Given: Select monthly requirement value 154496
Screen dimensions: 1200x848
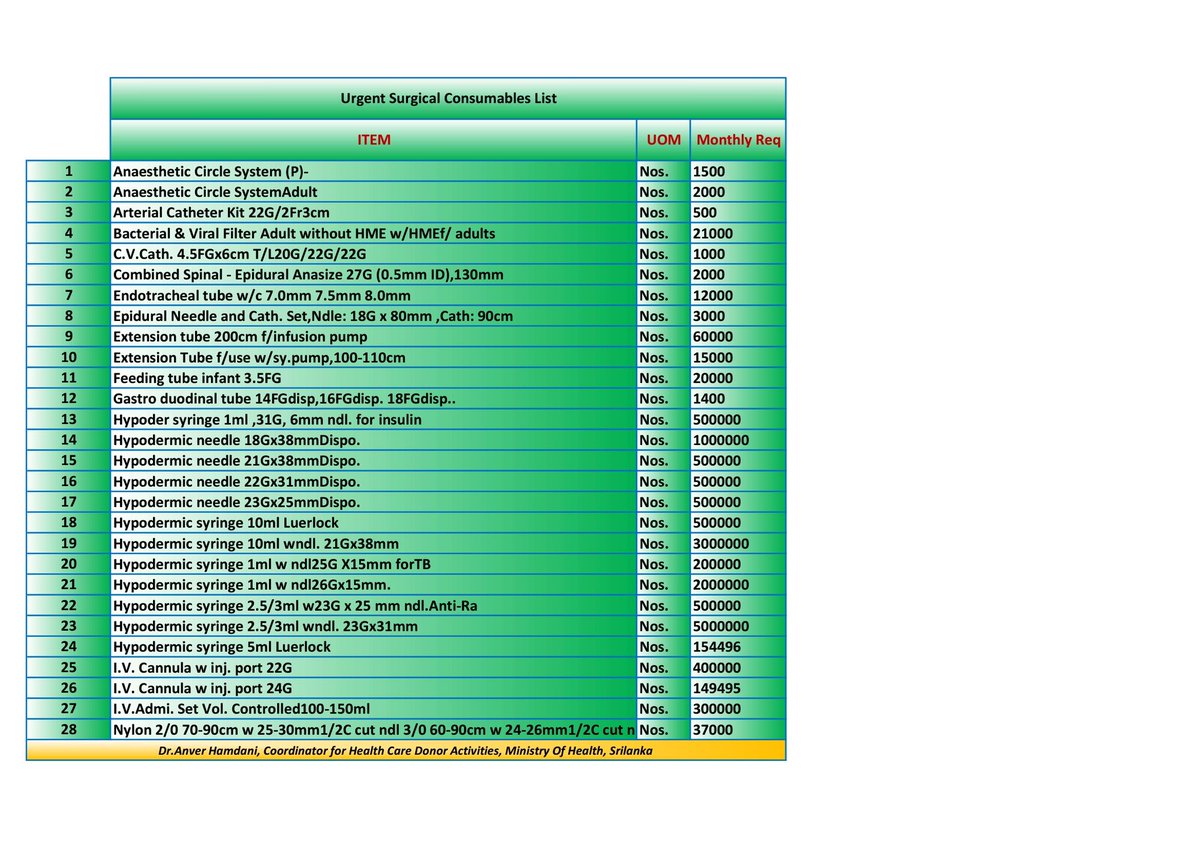Looking at the screenshot, I should tap(717, 647).
